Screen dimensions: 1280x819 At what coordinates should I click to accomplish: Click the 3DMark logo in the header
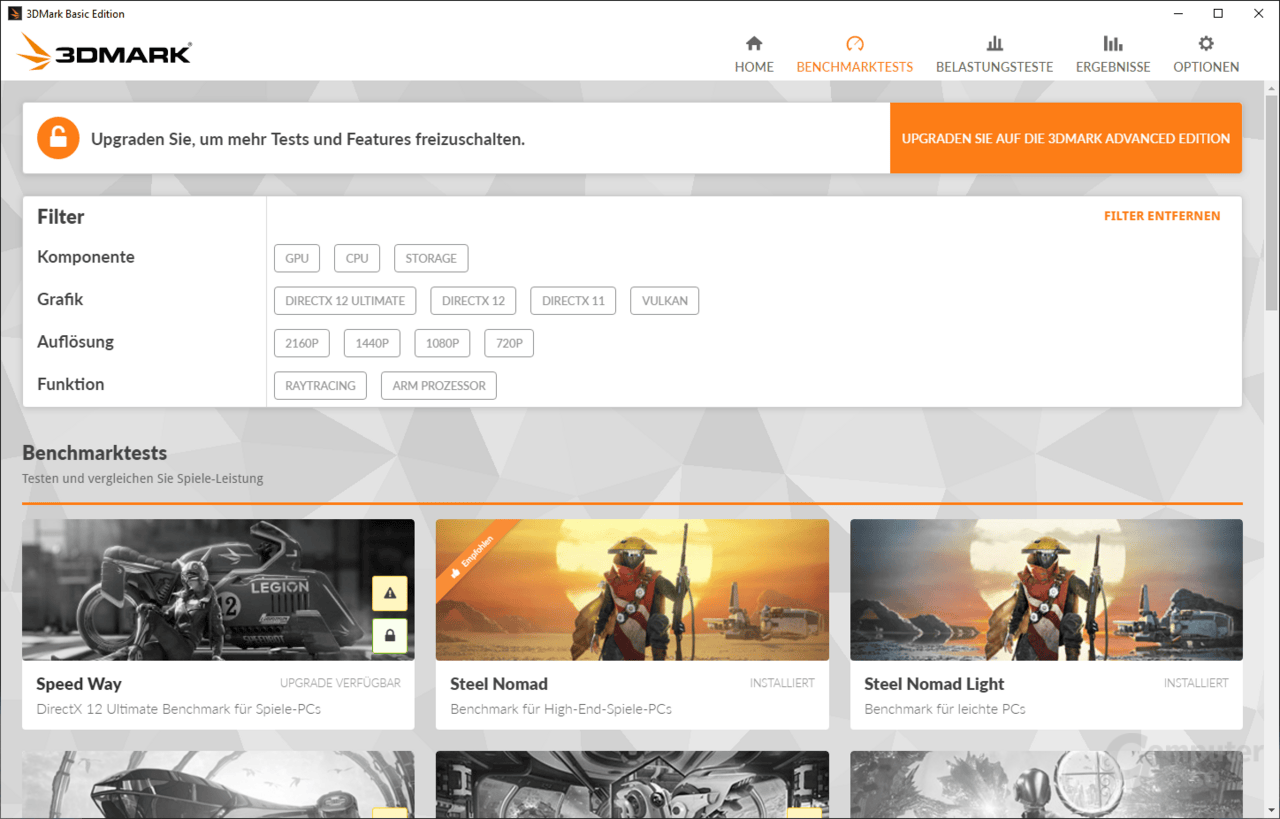coord(104,52)
